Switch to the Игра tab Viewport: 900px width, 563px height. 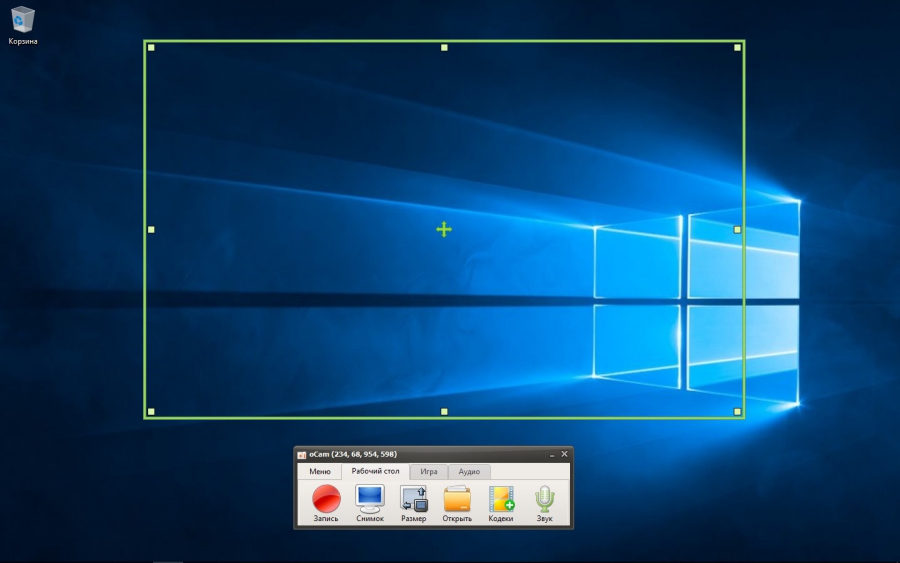click(x=428, y=472)
